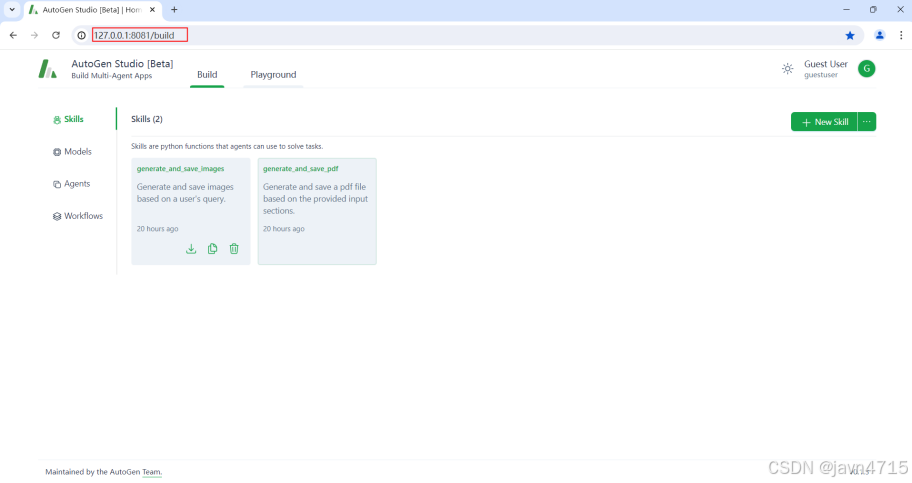Image resolution: width=912 pixels, height=483 pixels.
Task: Click the AutoGen Studio [Beta] title
Action: pos(122,64)
